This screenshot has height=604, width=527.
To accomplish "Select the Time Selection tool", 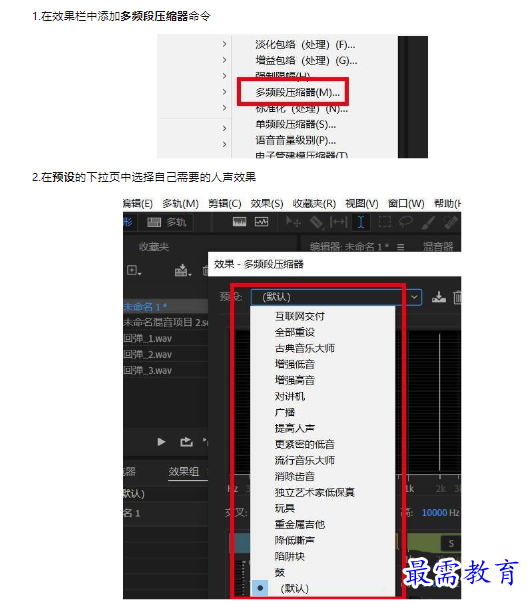I will pos(361,222).
